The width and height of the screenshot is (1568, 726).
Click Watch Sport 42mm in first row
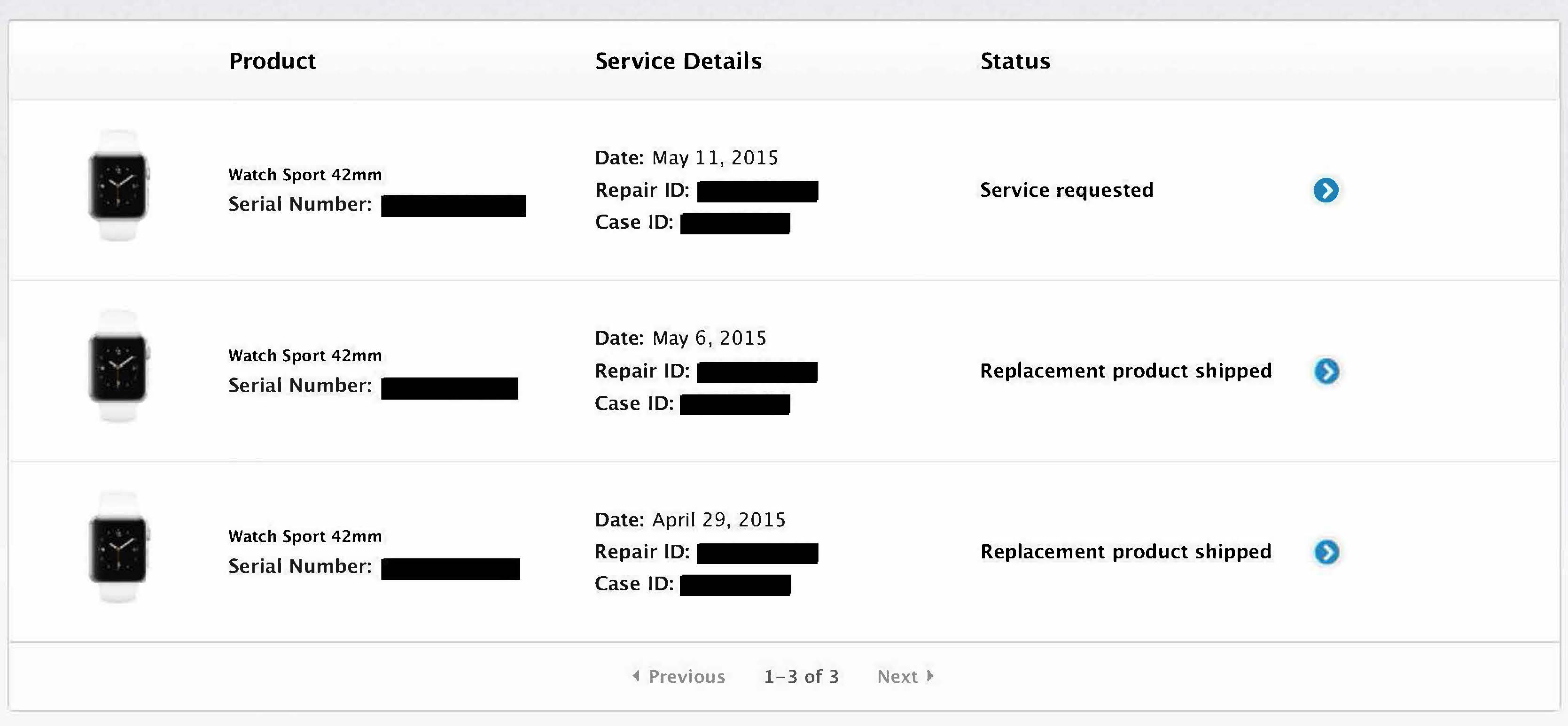pyautogui.click(x=305, y=175)
